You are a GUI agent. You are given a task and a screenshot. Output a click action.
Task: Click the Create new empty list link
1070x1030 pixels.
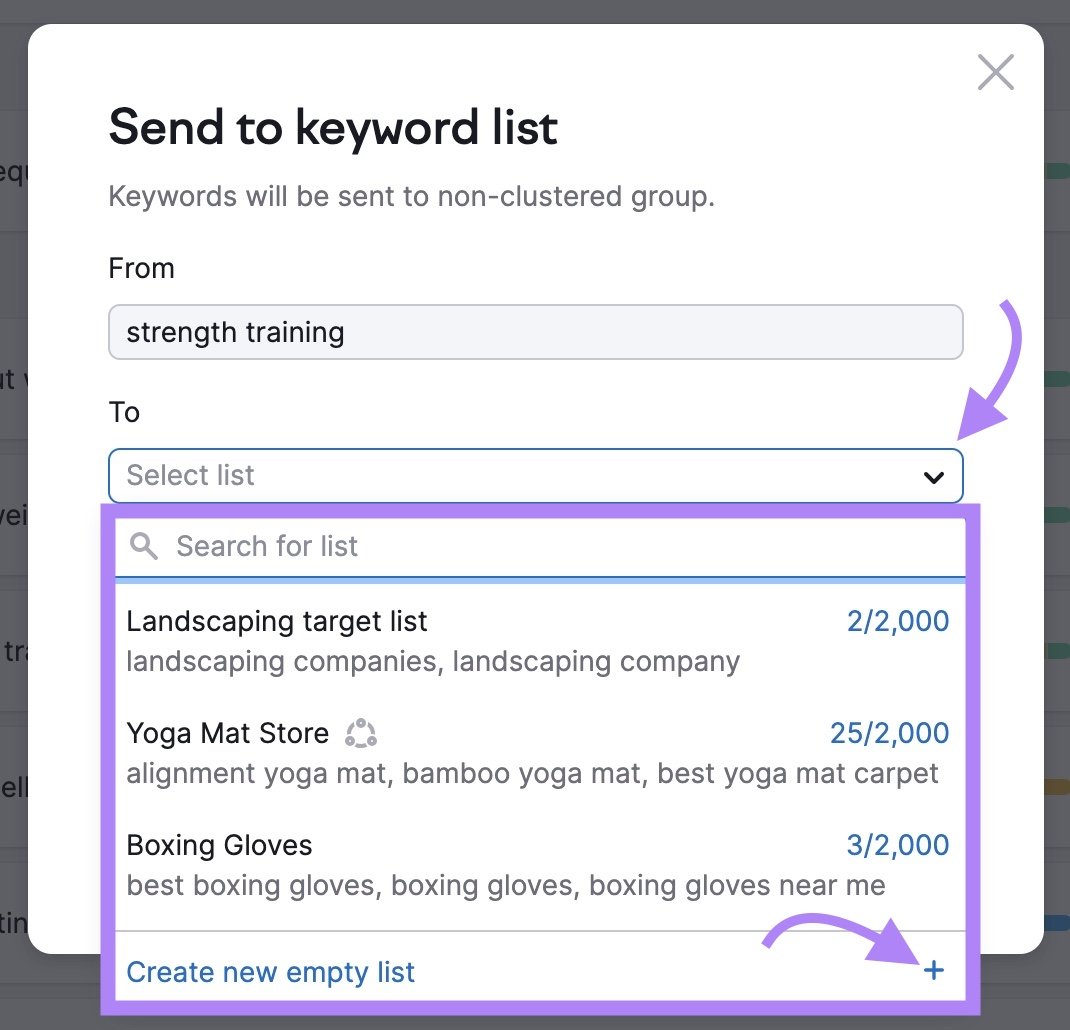270,971
